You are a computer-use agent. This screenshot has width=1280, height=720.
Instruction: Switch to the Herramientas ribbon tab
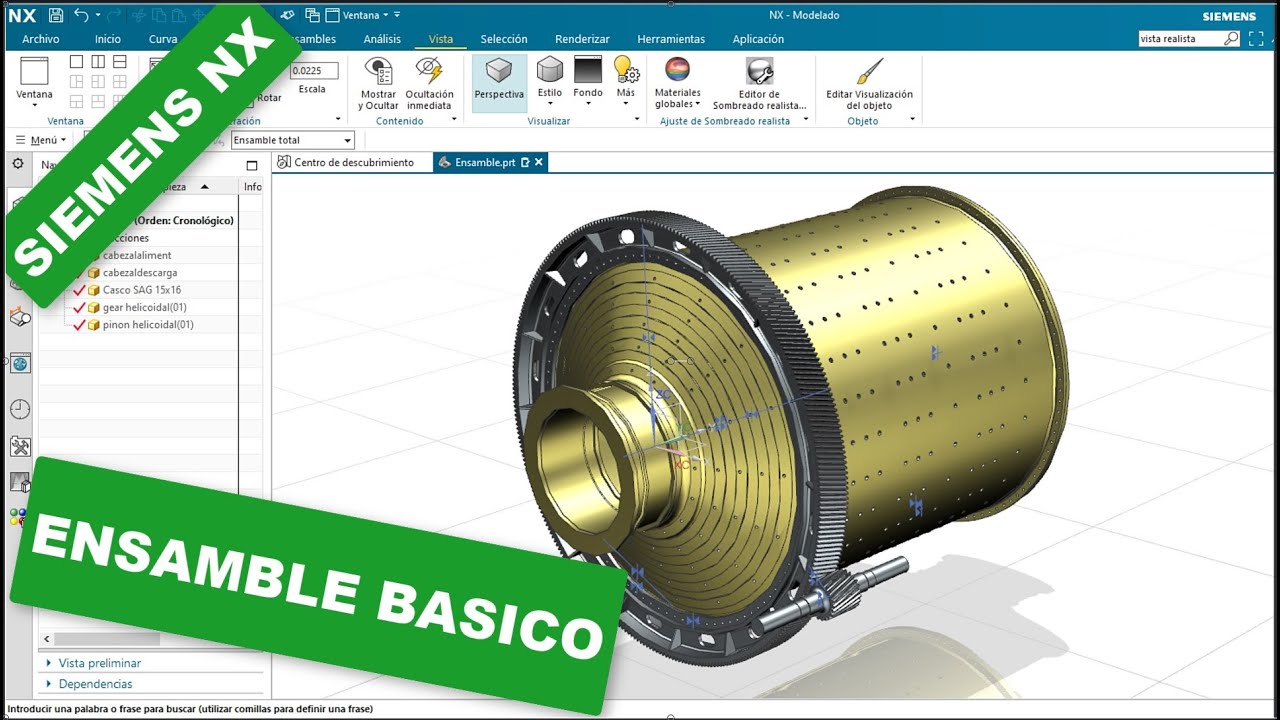(671, 39)
